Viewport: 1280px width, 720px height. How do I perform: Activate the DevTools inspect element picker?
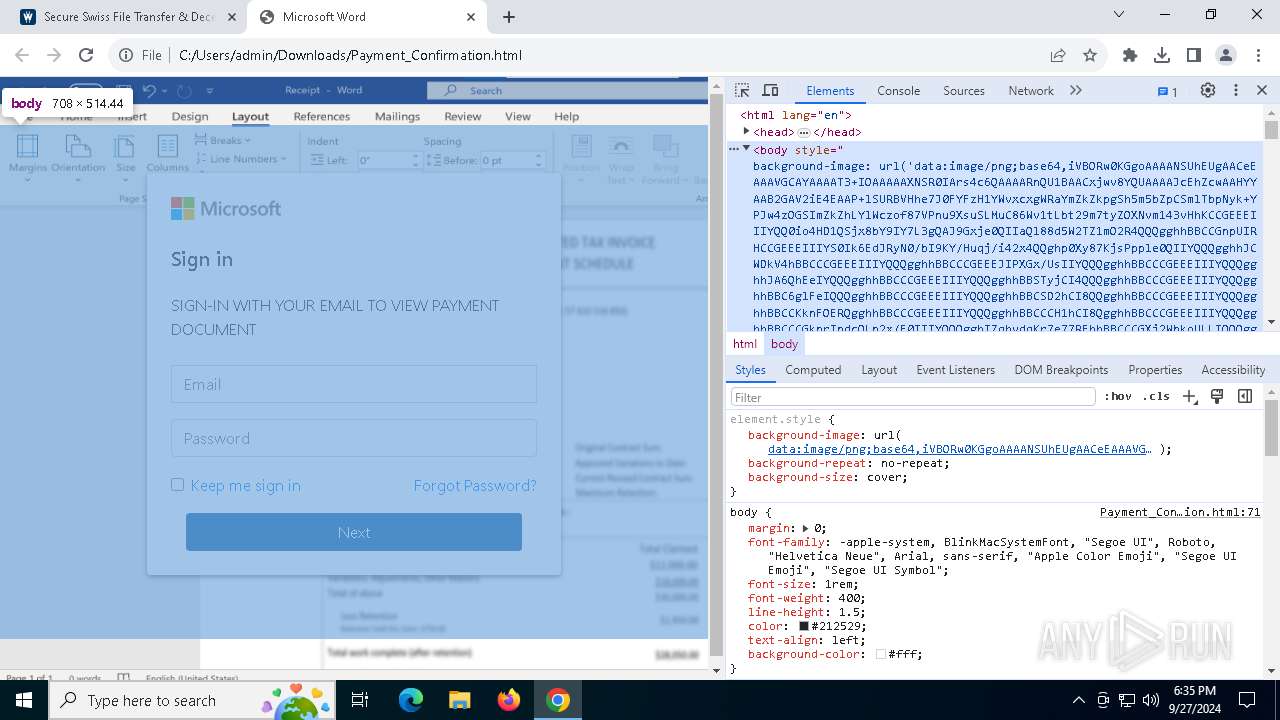pos(742,90)
